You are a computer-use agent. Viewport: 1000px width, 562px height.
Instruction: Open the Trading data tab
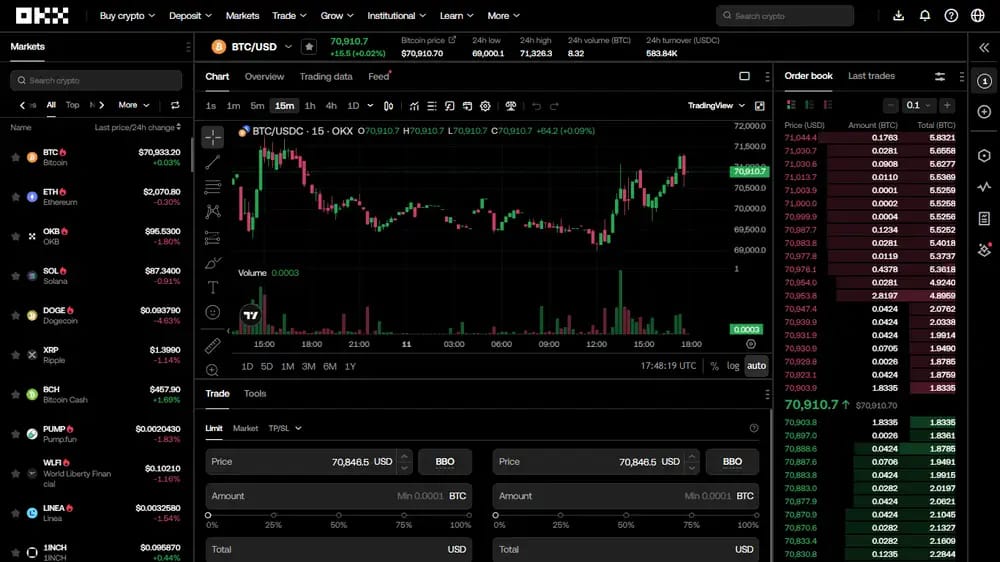pyautogui.click(x=326, y=76)
